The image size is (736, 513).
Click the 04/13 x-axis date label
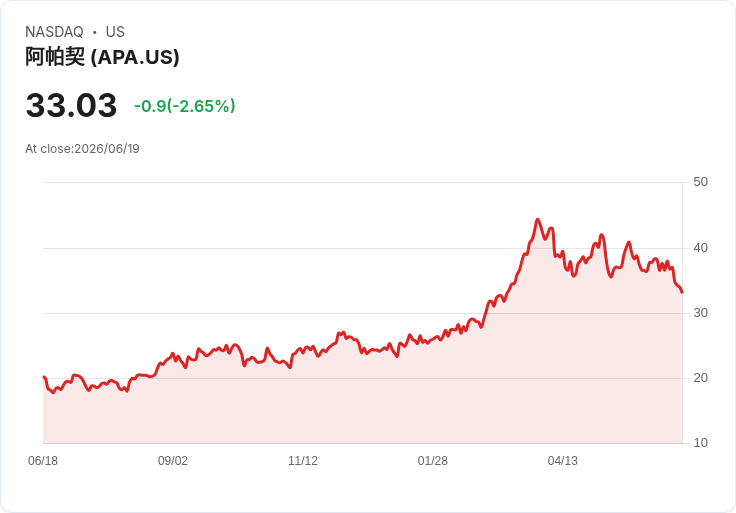(562, 461)
